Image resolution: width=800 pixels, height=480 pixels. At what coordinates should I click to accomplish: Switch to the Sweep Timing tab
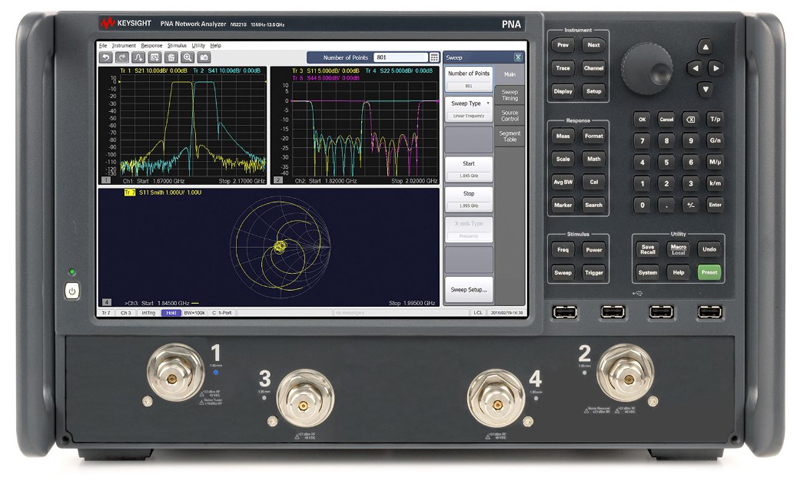click(510, 95)
